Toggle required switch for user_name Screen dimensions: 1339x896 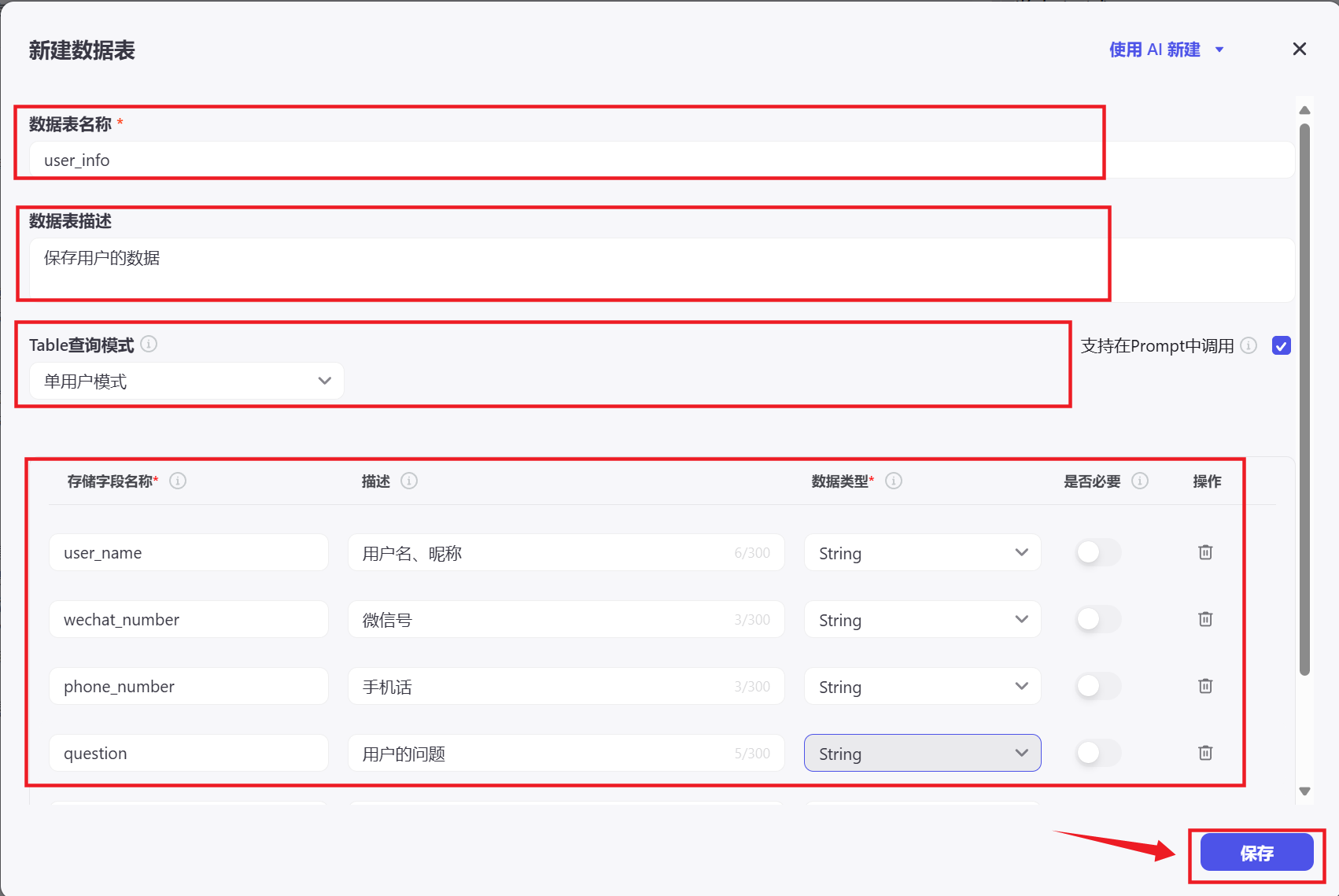(x=1098, y=552)
